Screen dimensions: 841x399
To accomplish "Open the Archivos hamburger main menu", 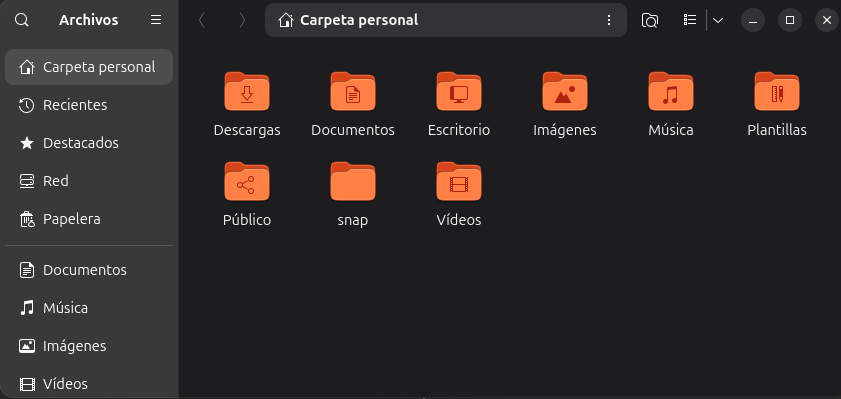I will 156,20.
